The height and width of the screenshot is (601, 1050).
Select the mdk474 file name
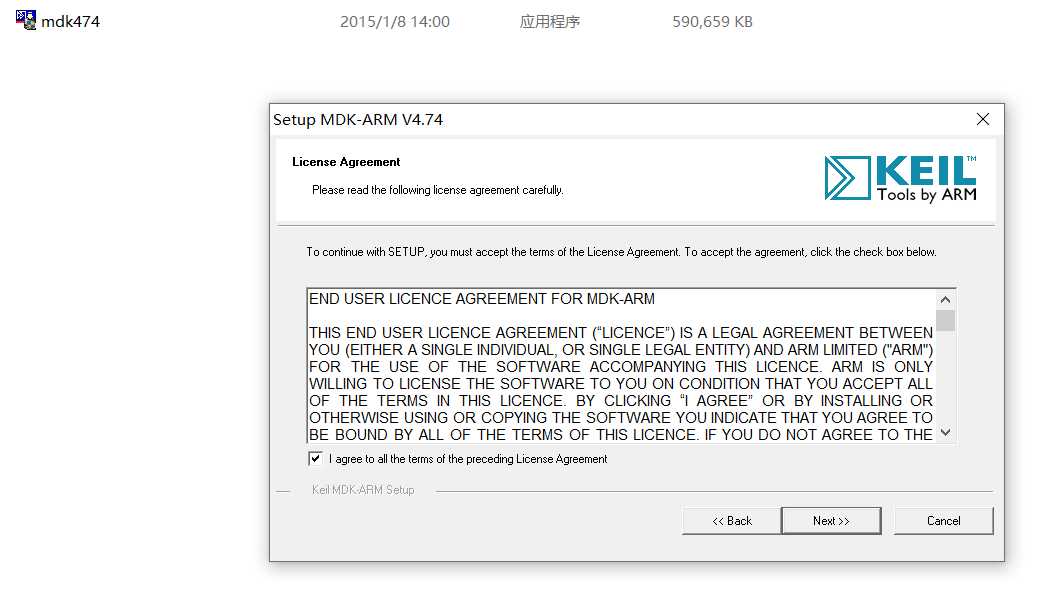[x=70, y=21]
